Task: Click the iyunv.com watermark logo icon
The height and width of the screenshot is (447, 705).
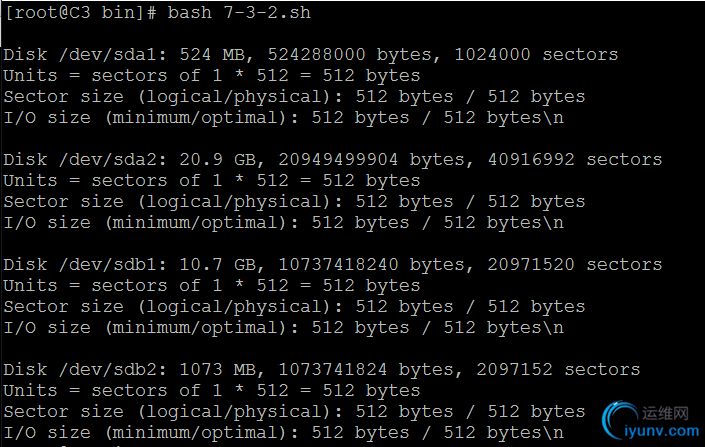Action: click(x=620, y=420)
